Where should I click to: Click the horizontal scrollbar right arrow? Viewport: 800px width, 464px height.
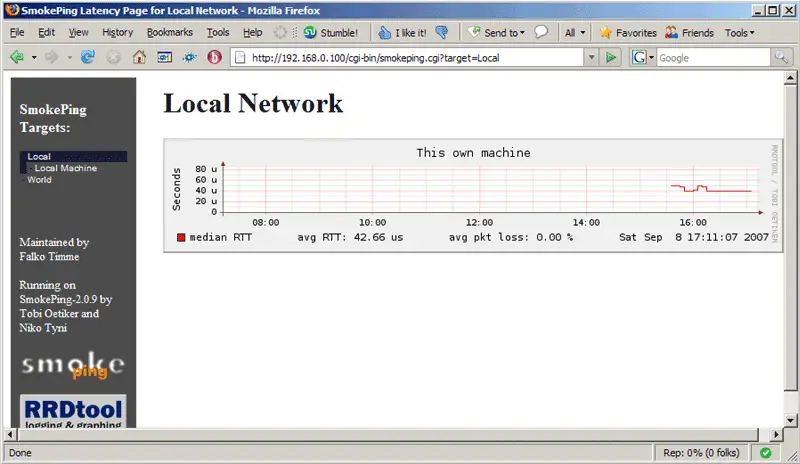click(x=776, y=434)
